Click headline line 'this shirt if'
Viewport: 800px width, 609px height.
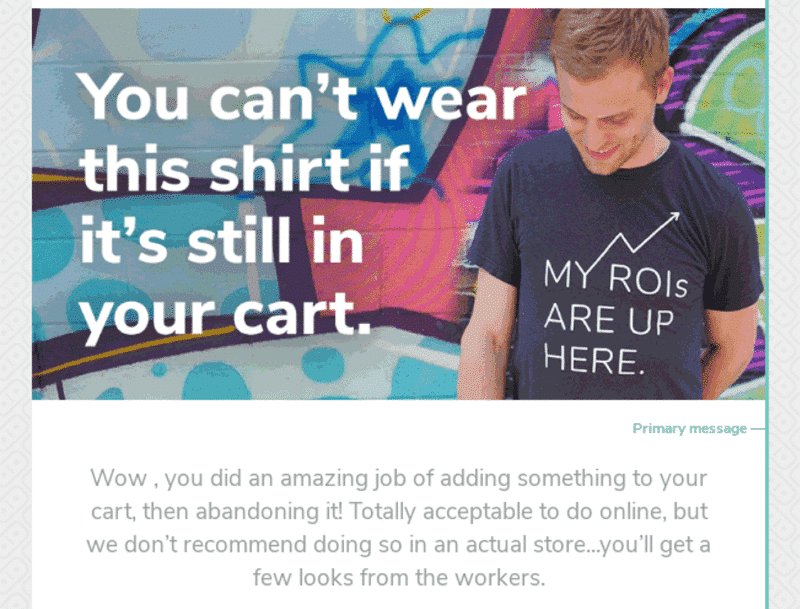[x=245, y=168]
